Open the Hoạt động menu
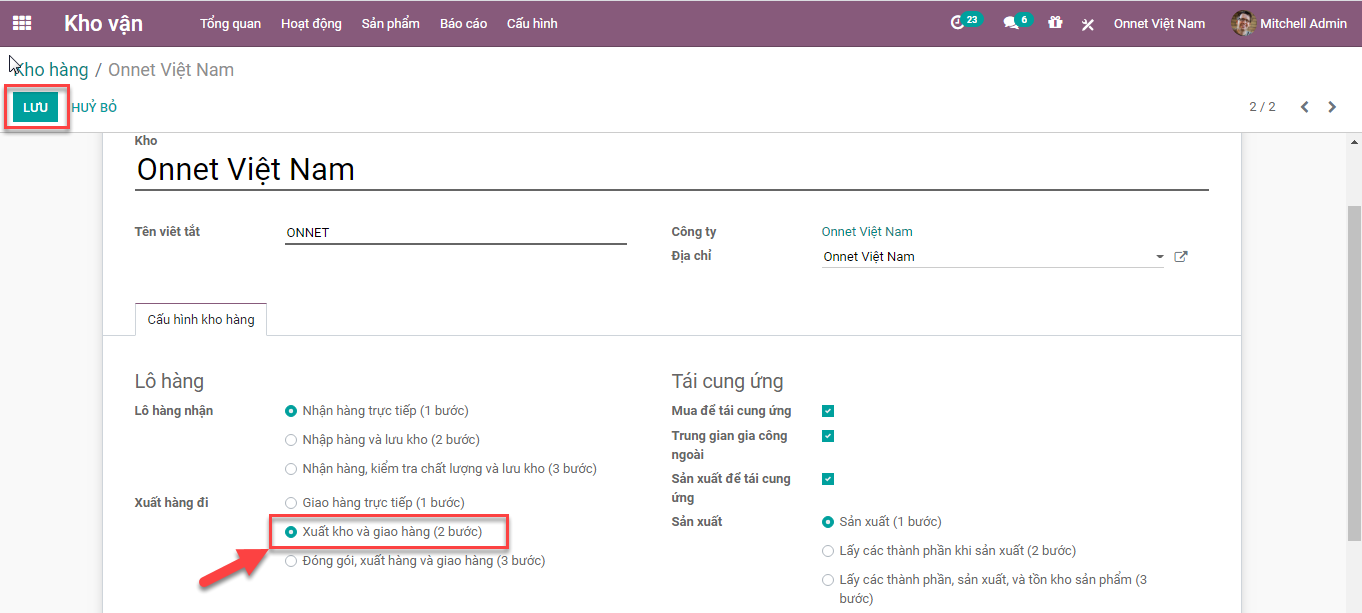The width and height of the screenshot is (1362, 613). click(311, 23)
